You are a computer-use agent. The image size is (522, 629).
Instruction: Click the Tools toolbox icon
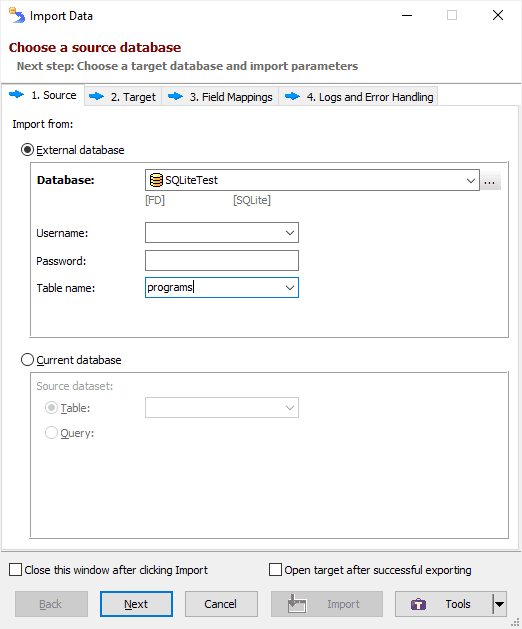(x=418, y=604)
